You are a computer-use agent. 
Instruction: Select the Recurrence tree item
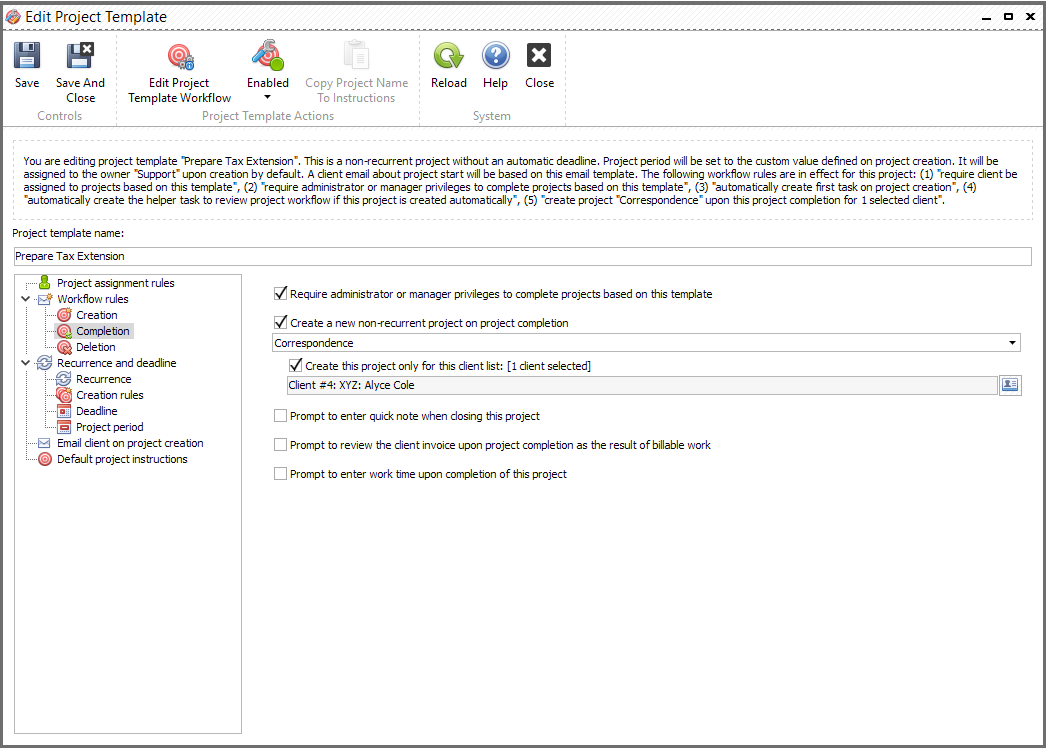(103, 379)
